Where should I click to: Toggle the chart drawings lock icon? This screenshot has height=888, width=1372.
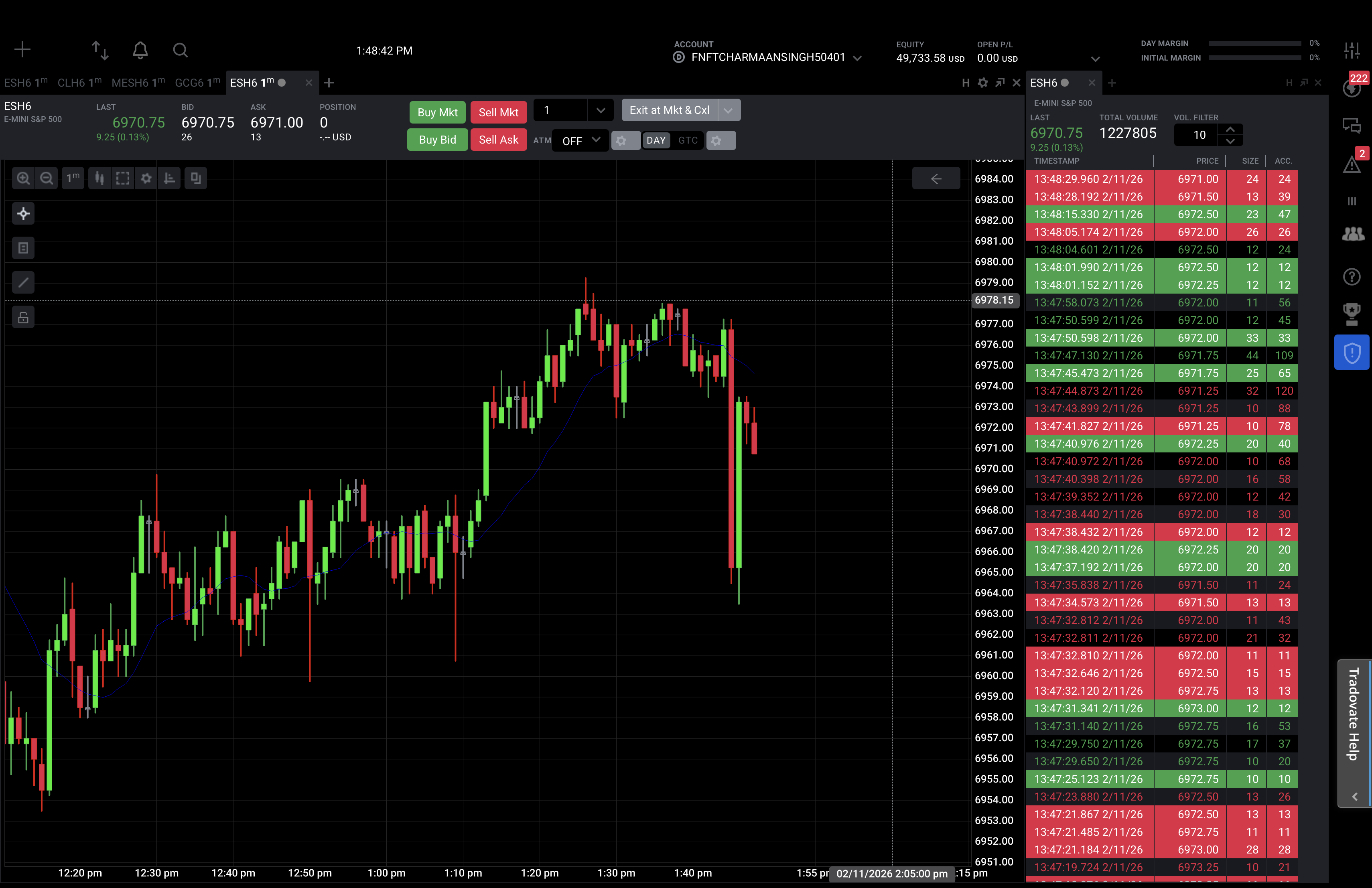click(x=23, y=318)
